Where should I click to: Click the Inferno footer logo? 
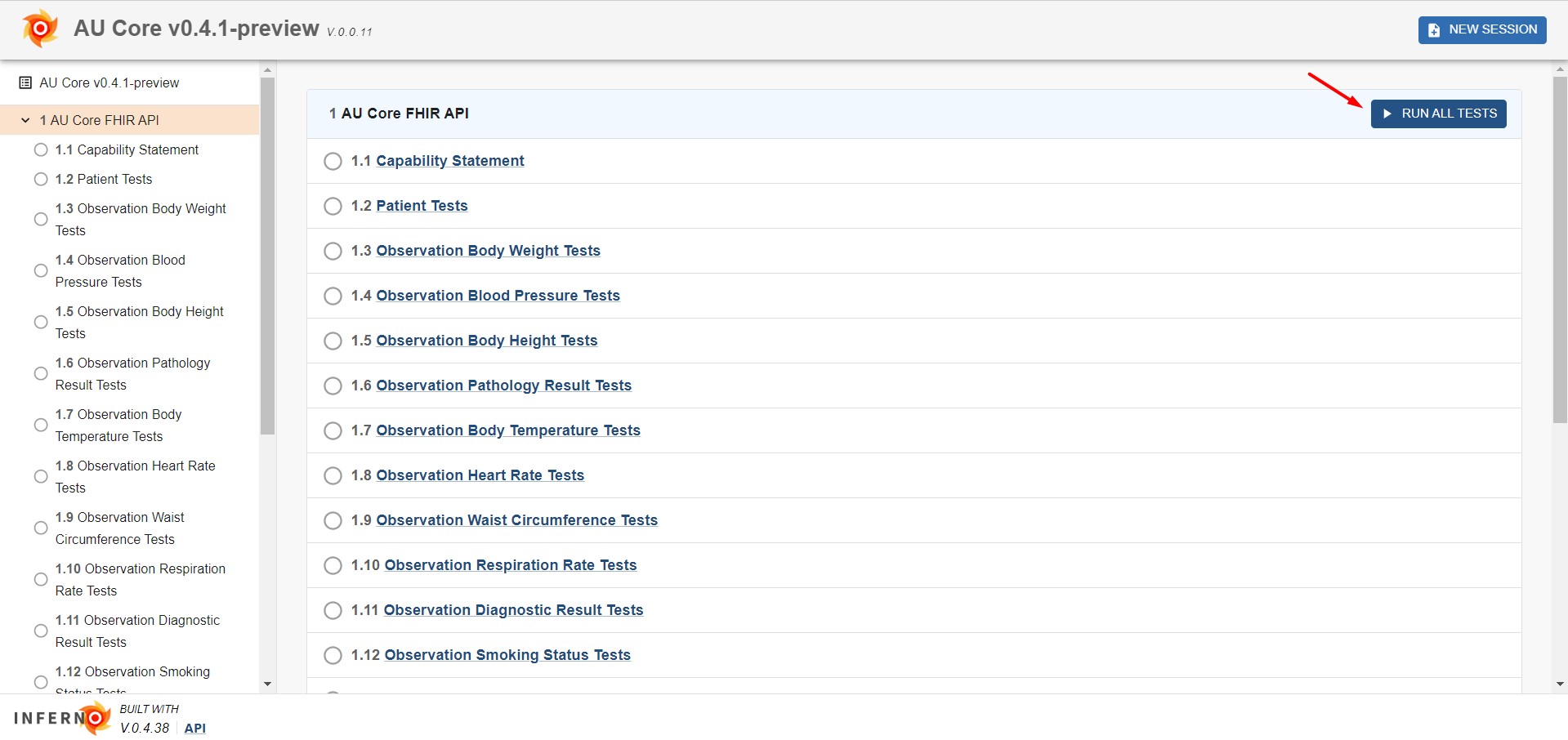click(62, 718)
